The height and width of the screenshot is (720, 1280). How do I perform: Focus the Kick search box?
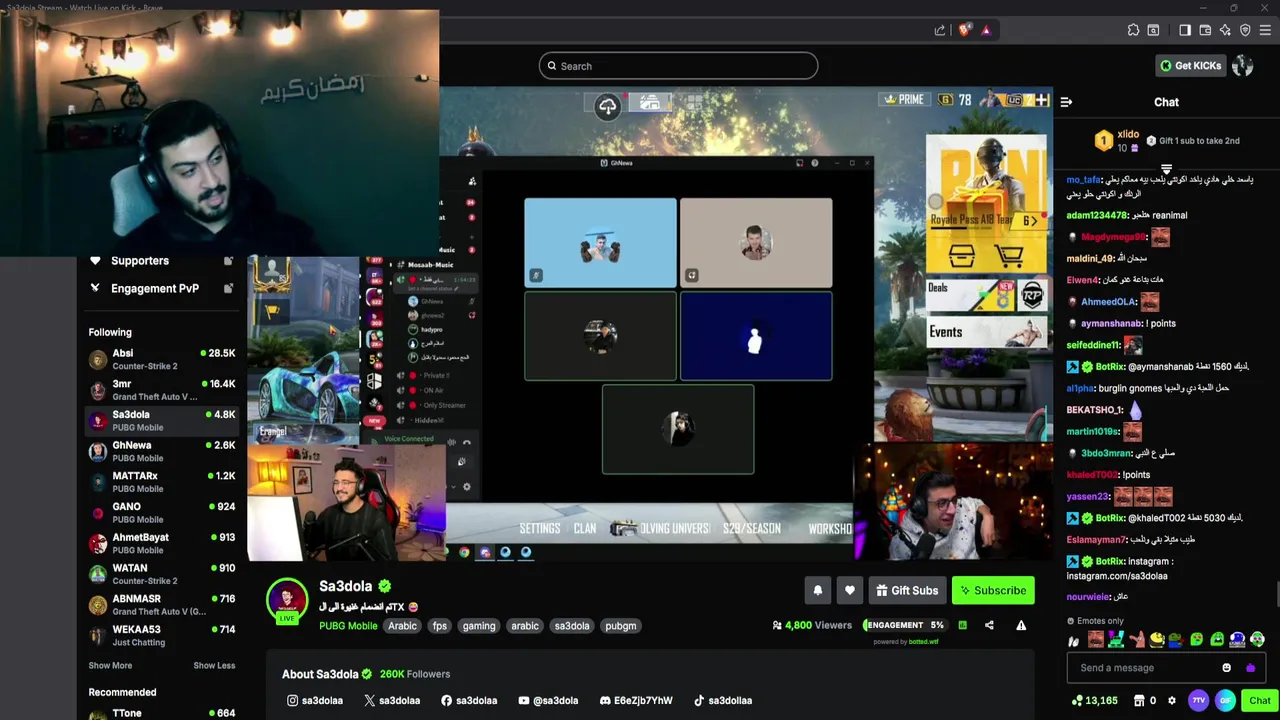(678, 66)
